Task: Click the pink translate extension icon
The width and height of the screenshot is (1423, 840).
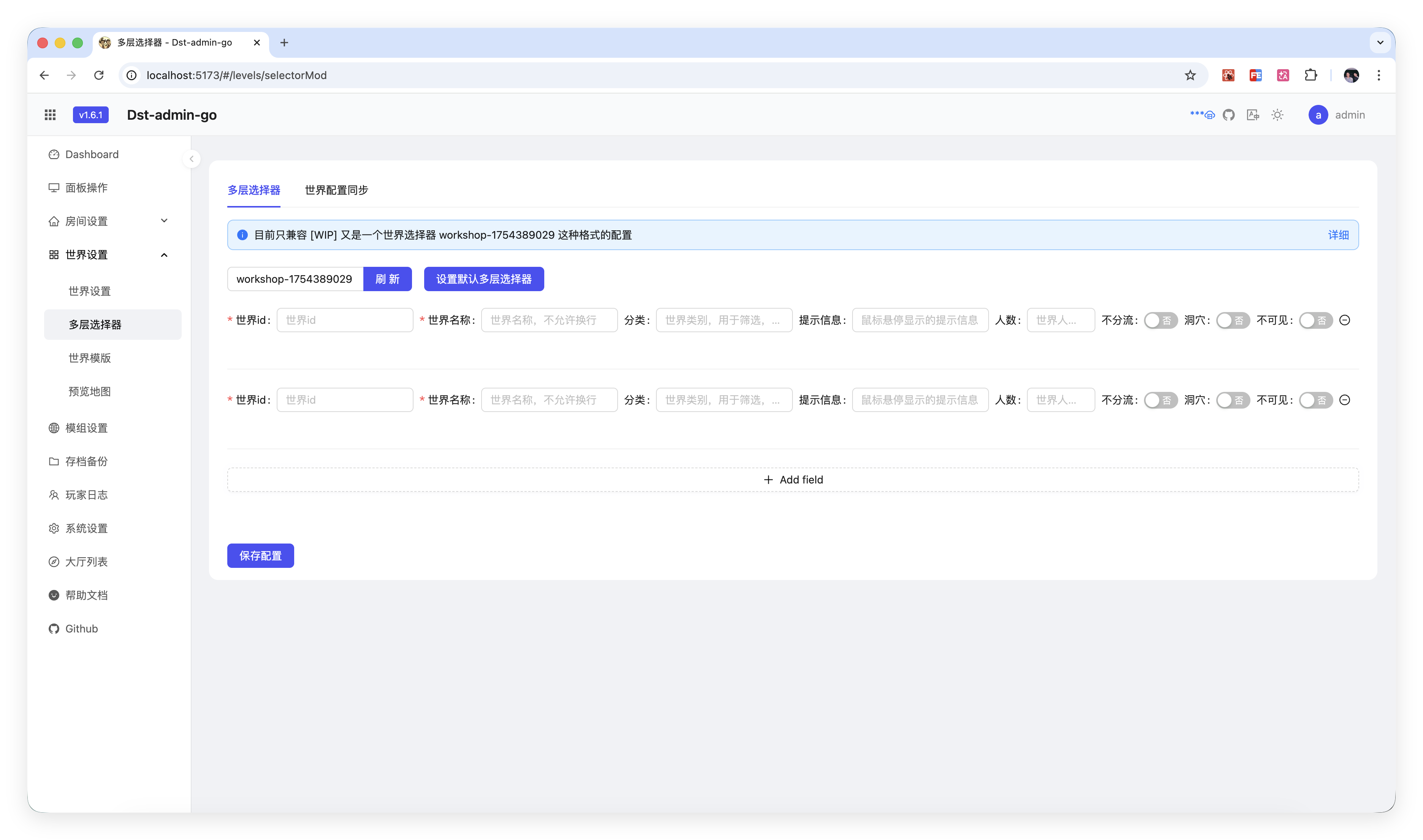Action: (1283, 75)
